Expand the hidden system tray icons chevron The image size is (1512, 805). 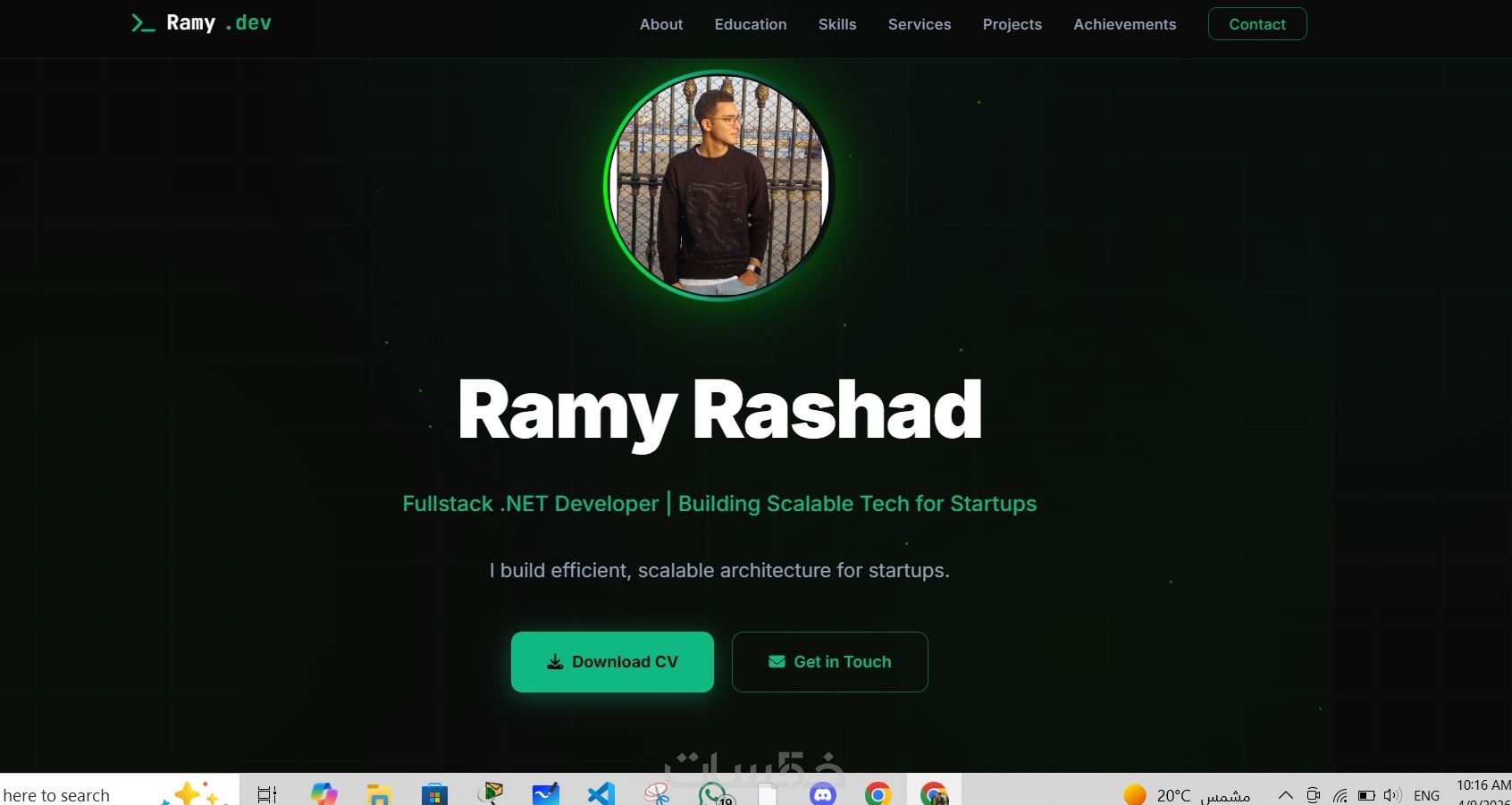[x=1286, y=794]
